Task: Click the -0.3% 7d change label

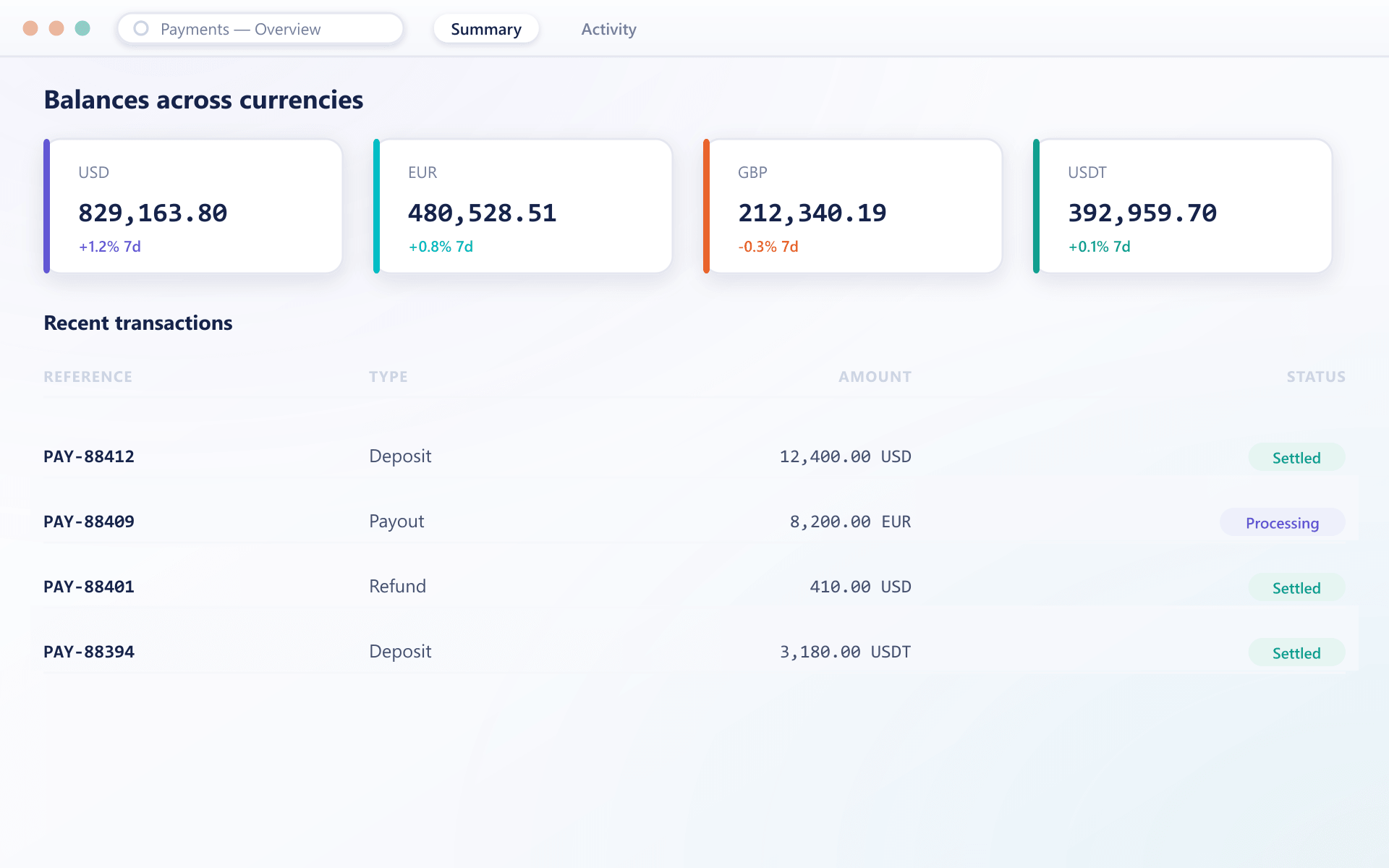Action: [768, 247]
